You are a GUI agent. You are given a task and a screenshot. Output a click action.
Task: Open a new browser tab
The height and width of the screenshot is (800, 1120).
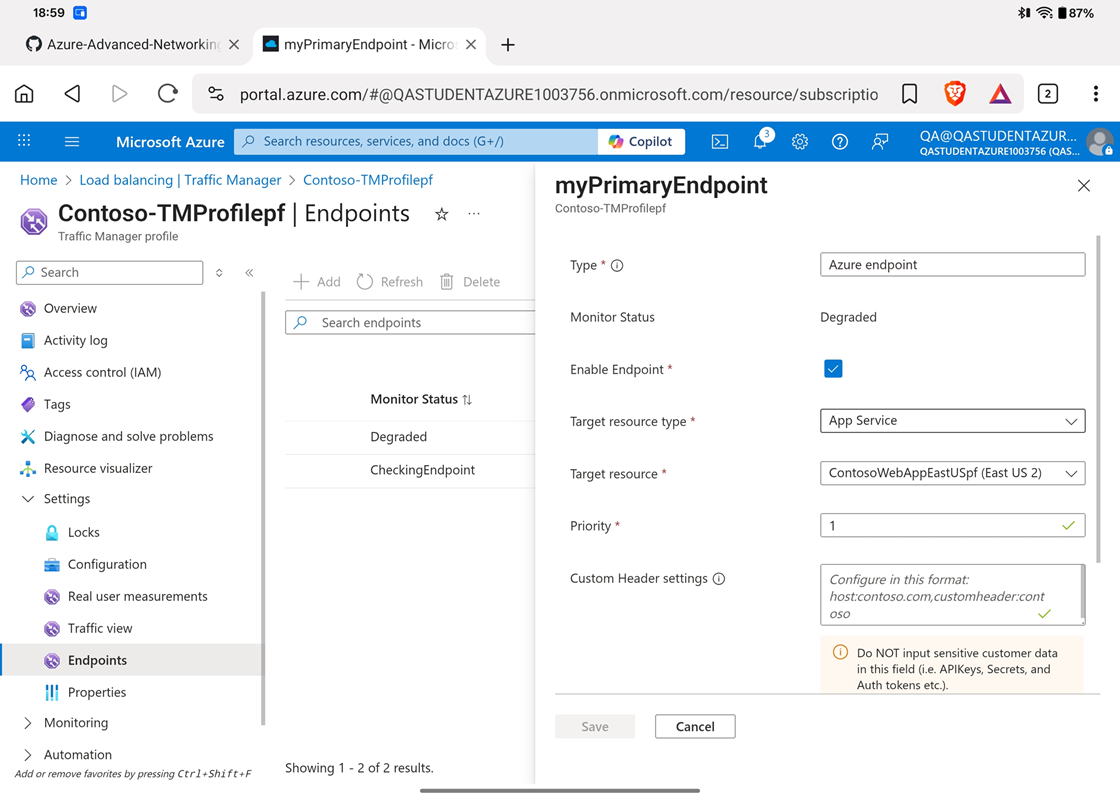point(508,45)
